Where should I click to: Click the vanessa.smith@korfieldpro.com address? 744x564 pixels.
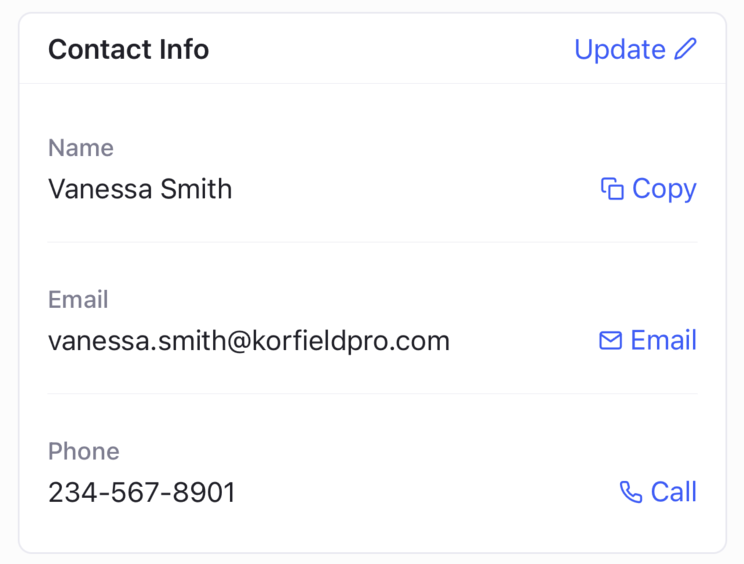pos(249,341)
